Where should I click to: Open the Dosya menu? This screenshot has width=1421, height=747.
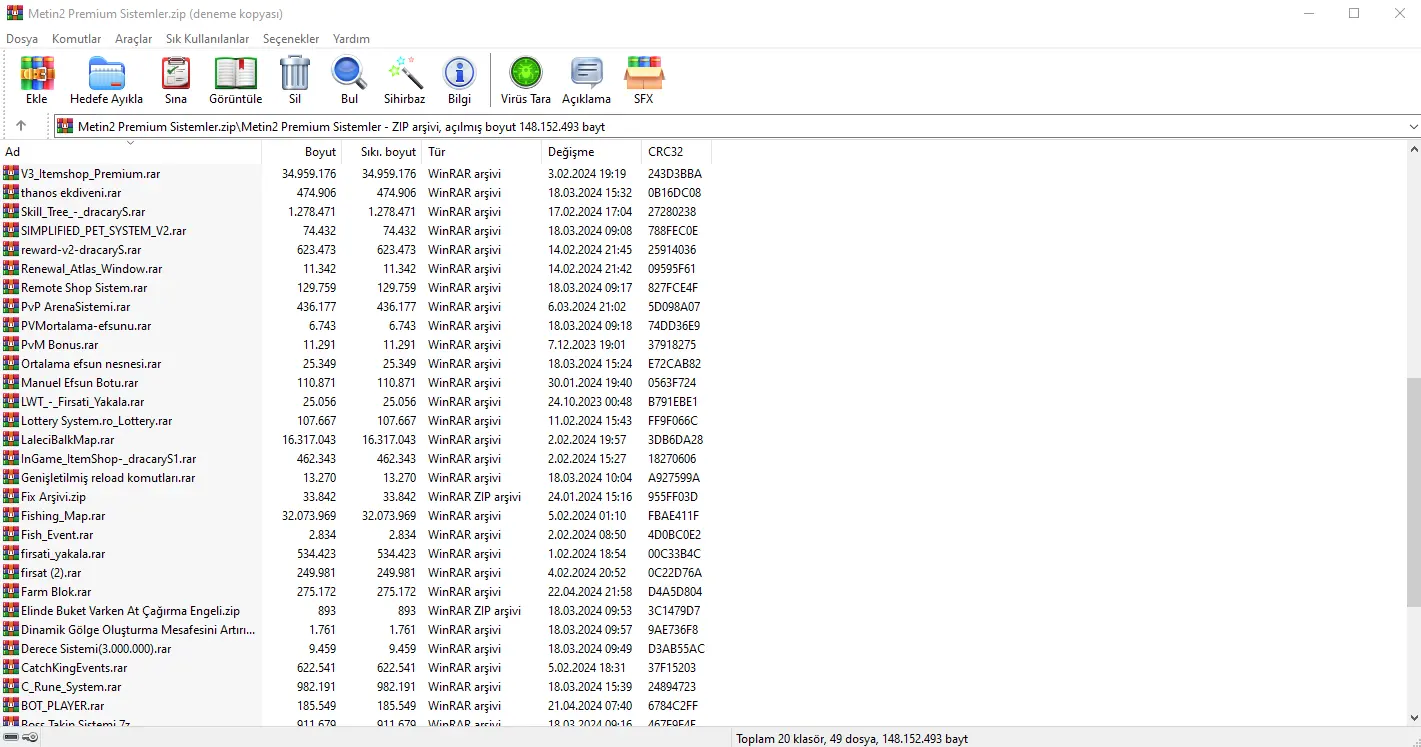tap(22, 39)
